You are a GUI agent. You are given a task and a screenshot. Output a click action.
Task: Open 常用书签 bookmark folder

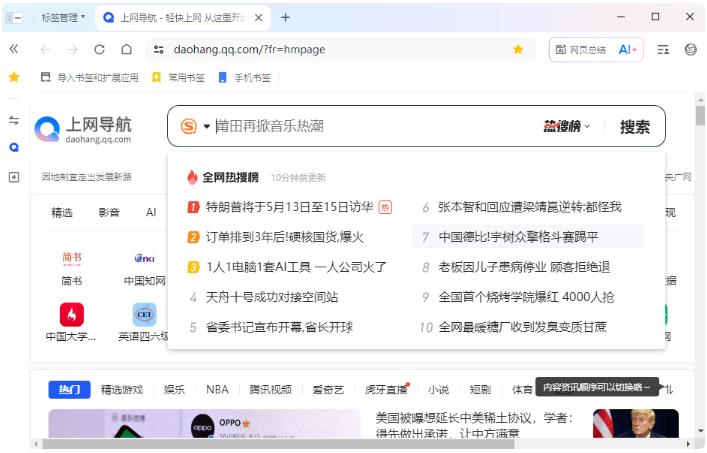pos(178,78)
